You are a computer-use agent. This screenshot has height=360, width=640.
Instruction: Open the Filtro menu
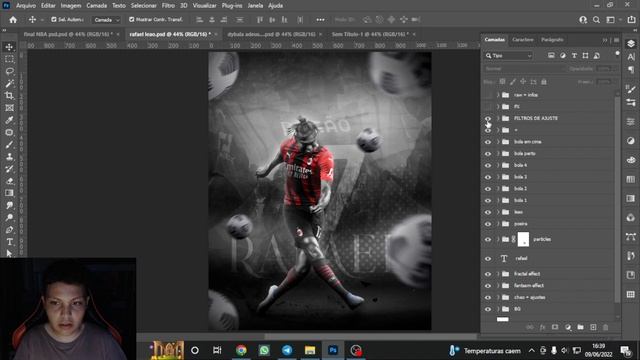point(168,6)
